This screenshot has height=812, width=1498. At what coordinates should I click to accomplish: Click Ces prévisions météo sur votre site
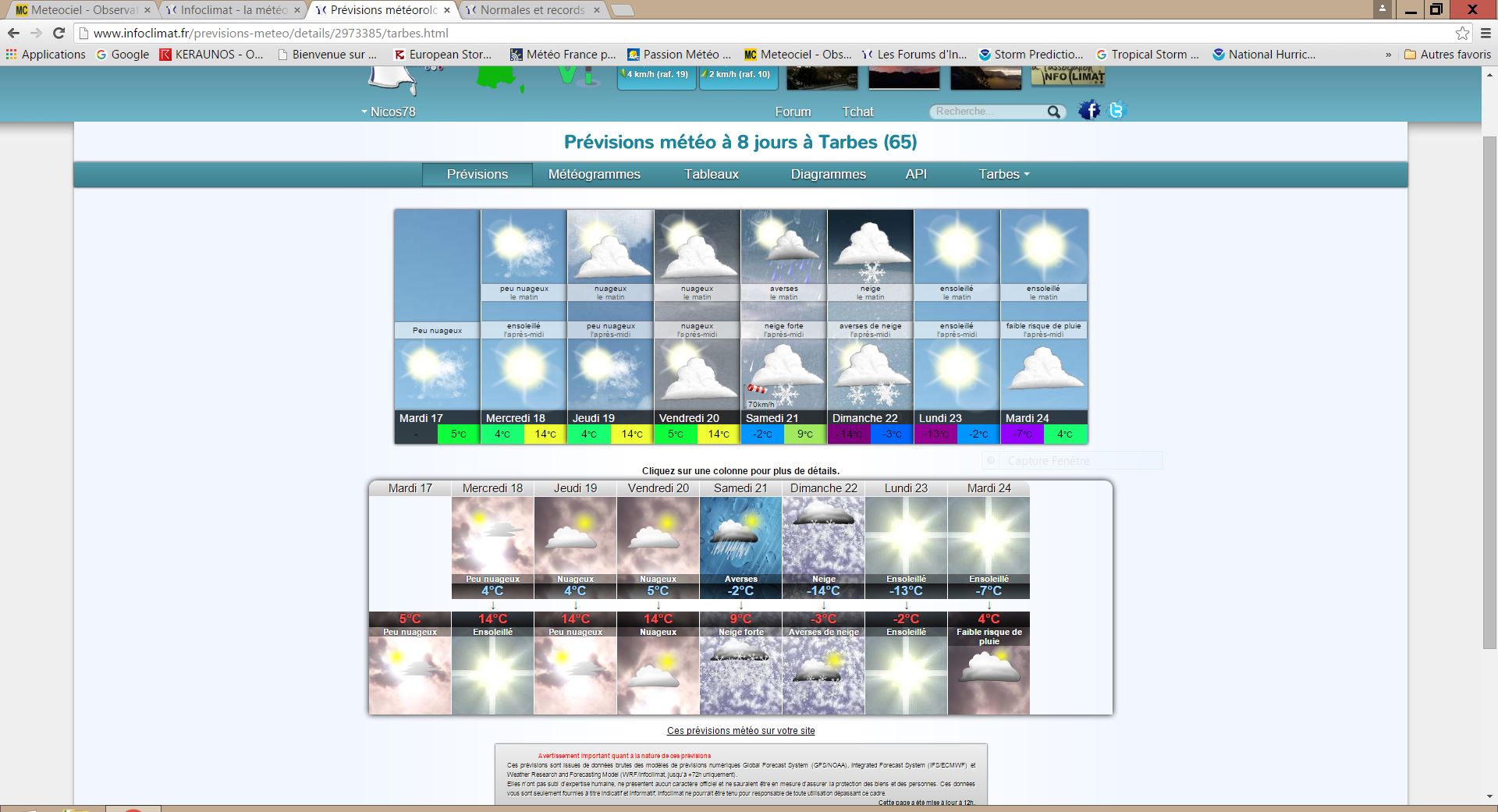[740, 731]
